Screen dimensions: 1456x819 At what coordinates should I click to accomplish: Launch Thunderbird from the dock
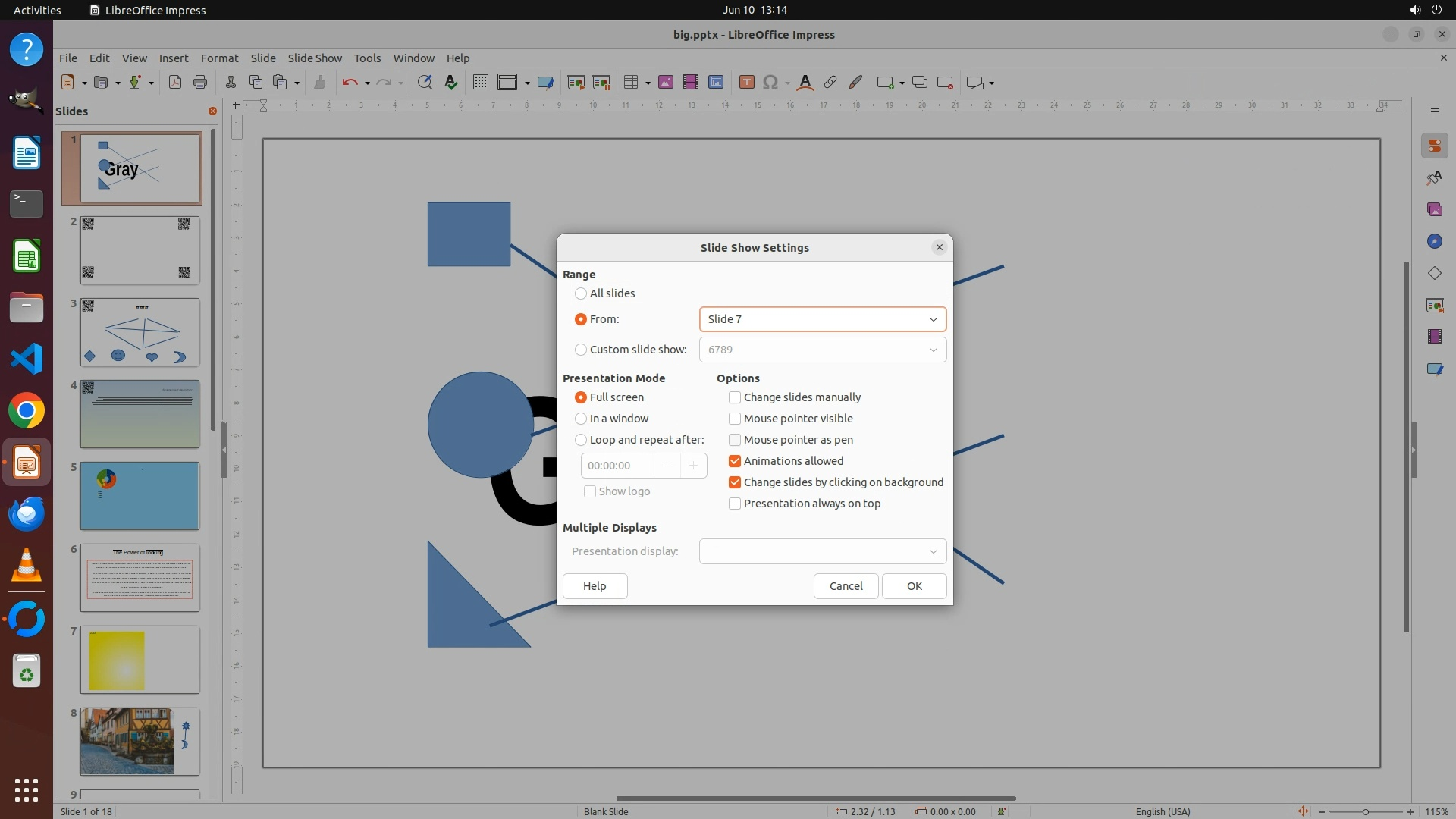point(27,515)
